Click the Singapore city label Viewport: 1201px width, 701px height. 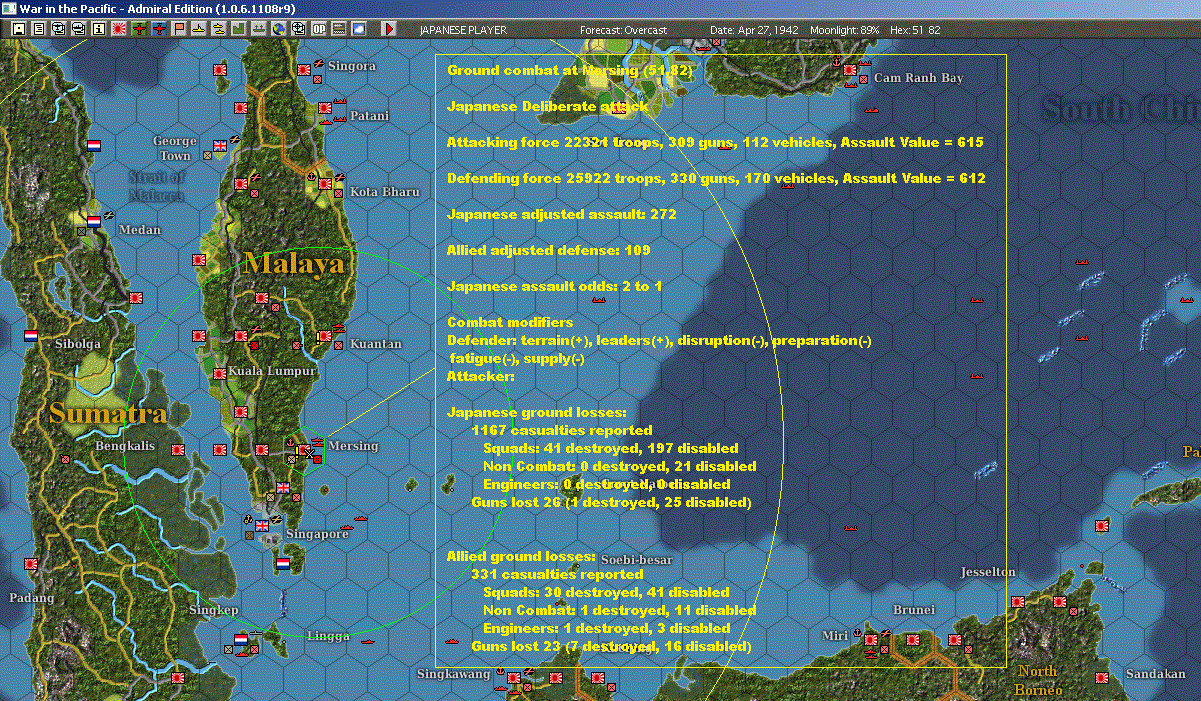pos(317,534)
